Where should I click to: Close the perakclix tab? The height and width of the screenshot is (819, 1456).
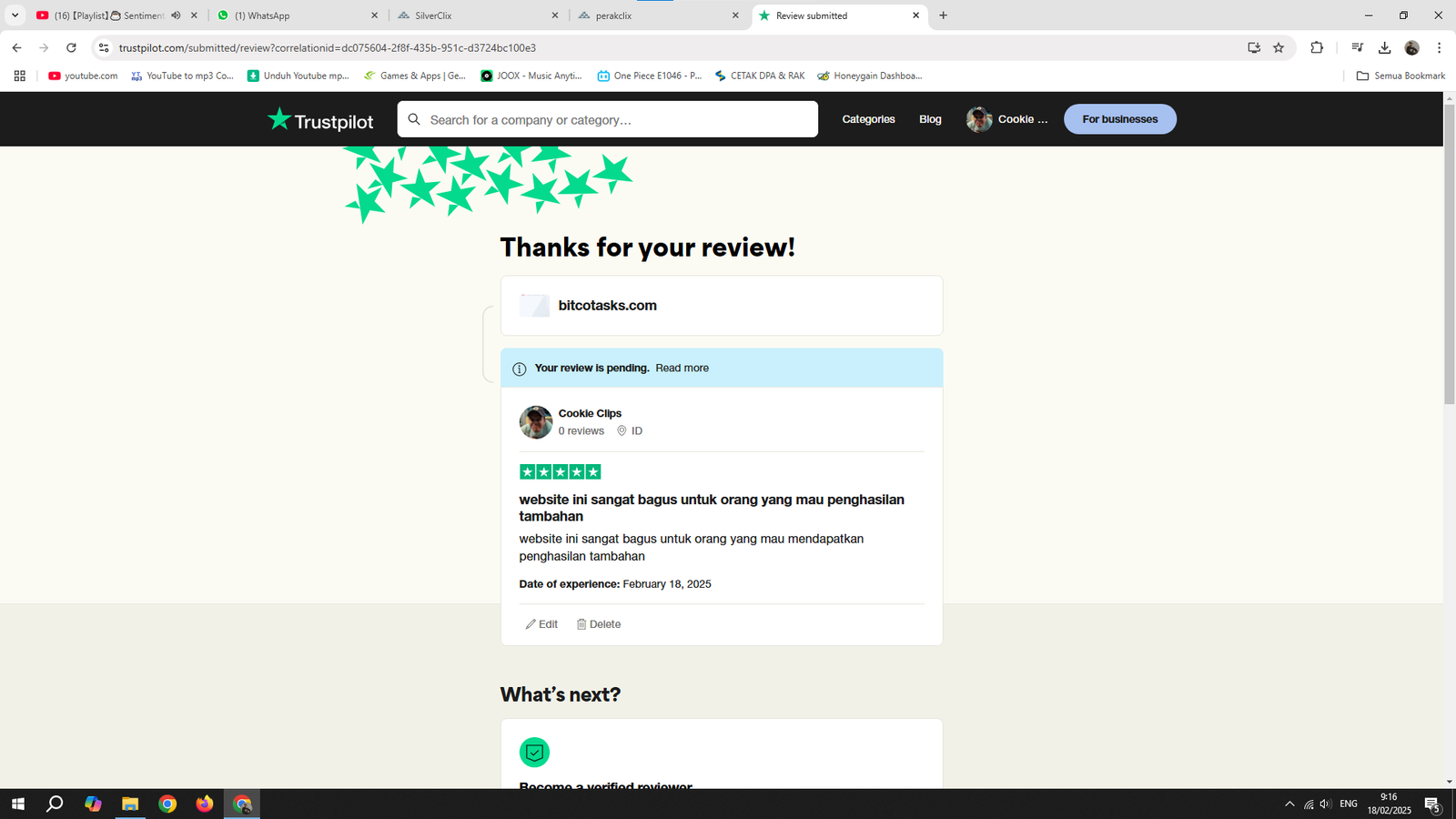(735, 15)
